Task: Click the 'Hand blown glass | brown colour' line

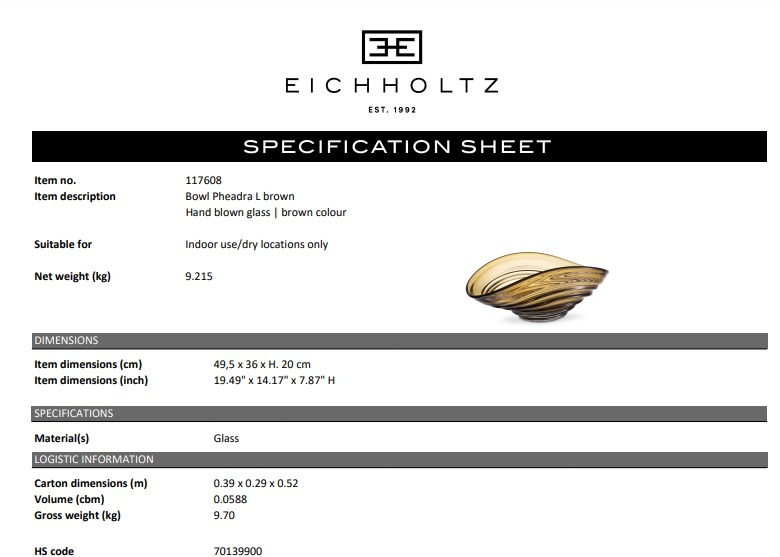Action: (266, 212)
